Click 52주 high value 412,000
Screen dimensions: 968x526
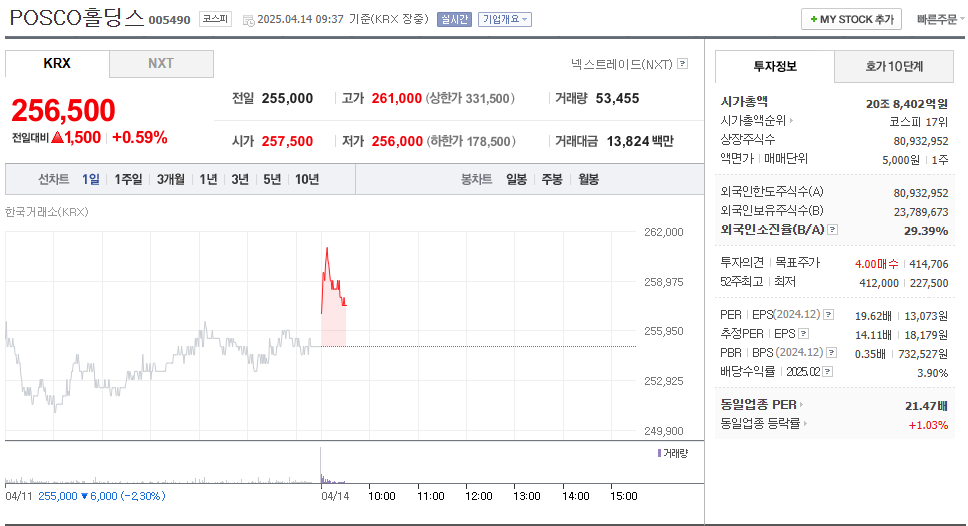[x=879, y=283]
